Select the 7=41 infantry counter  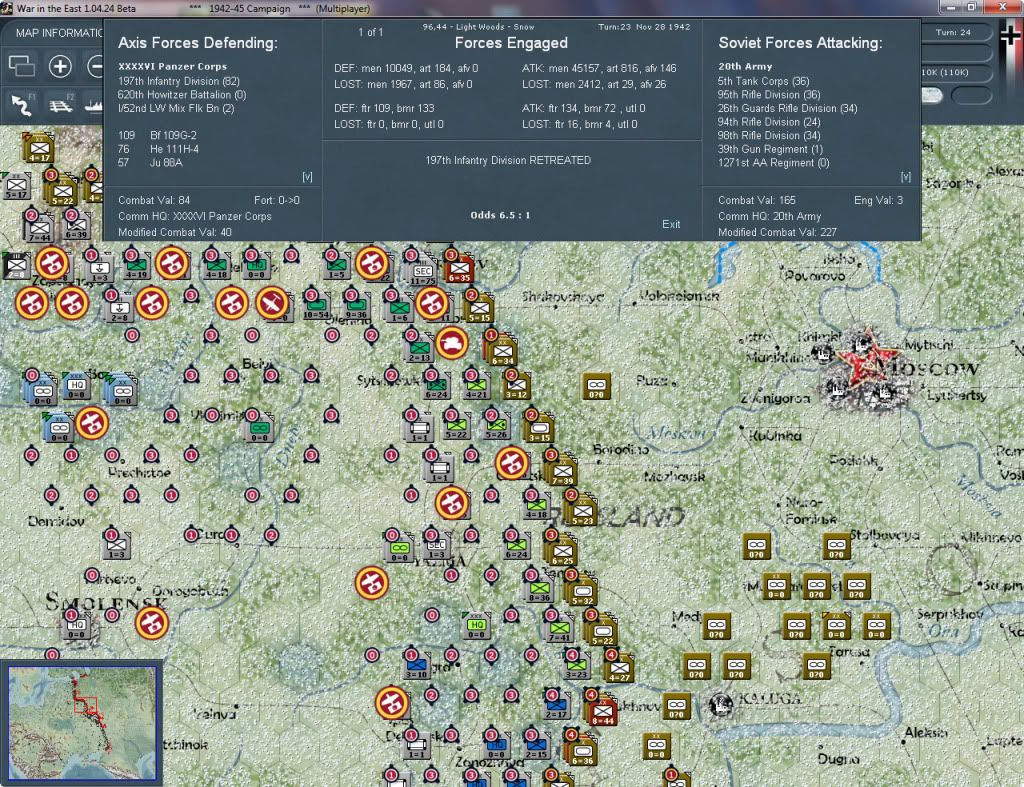[x=560, y=629]
